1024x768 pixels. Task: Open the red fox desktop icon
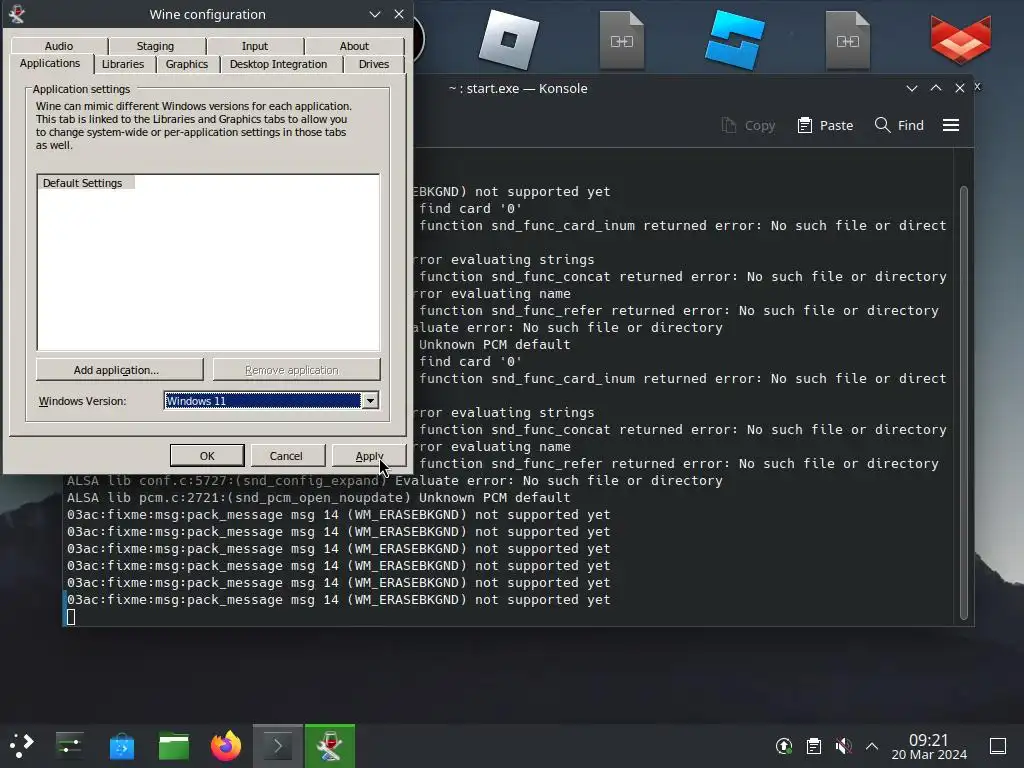(x=961, y=40)
